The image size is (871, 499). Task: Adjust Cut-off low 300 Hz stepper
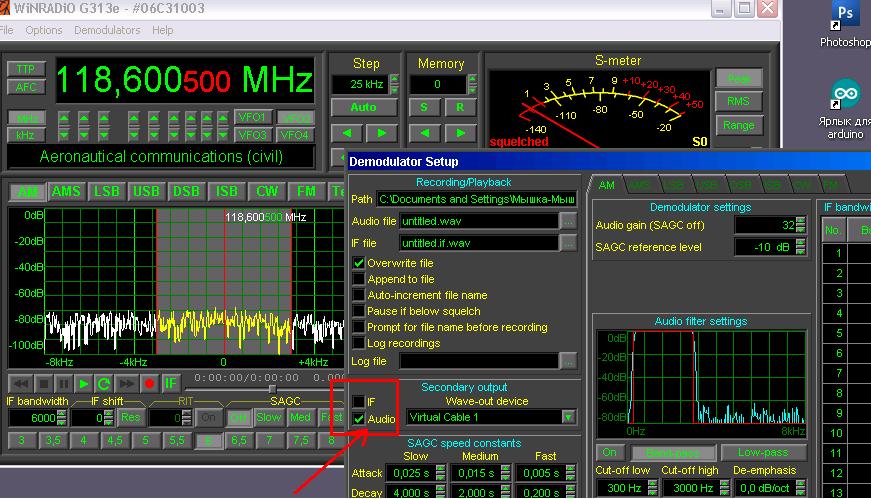pos(653,488)
